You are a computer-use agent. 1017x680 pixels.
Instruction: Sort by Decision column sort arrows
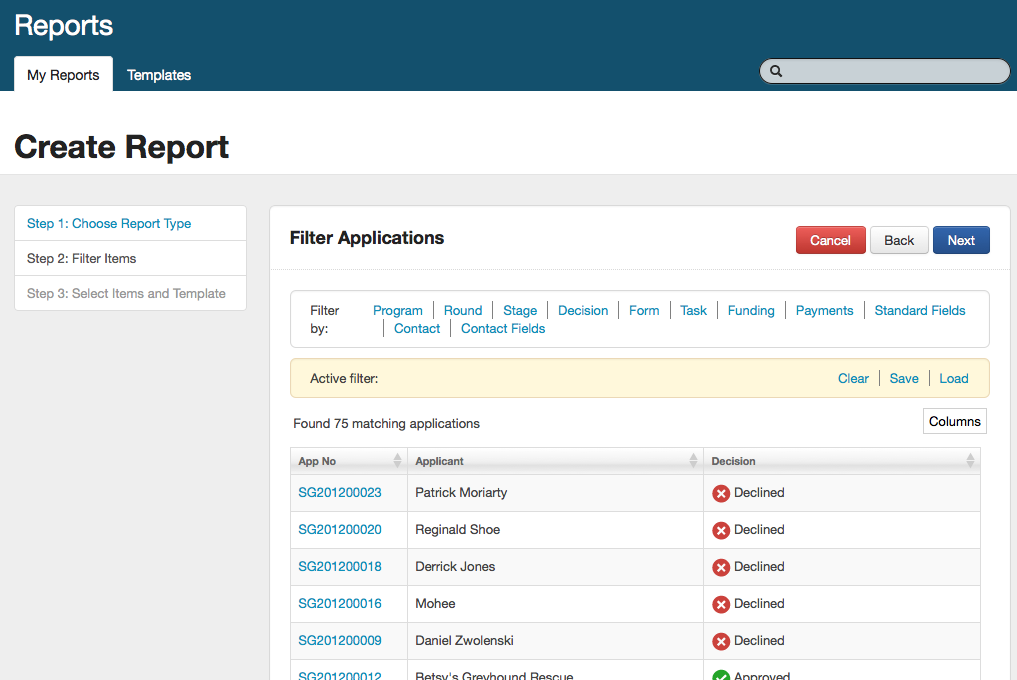(970, 461)
